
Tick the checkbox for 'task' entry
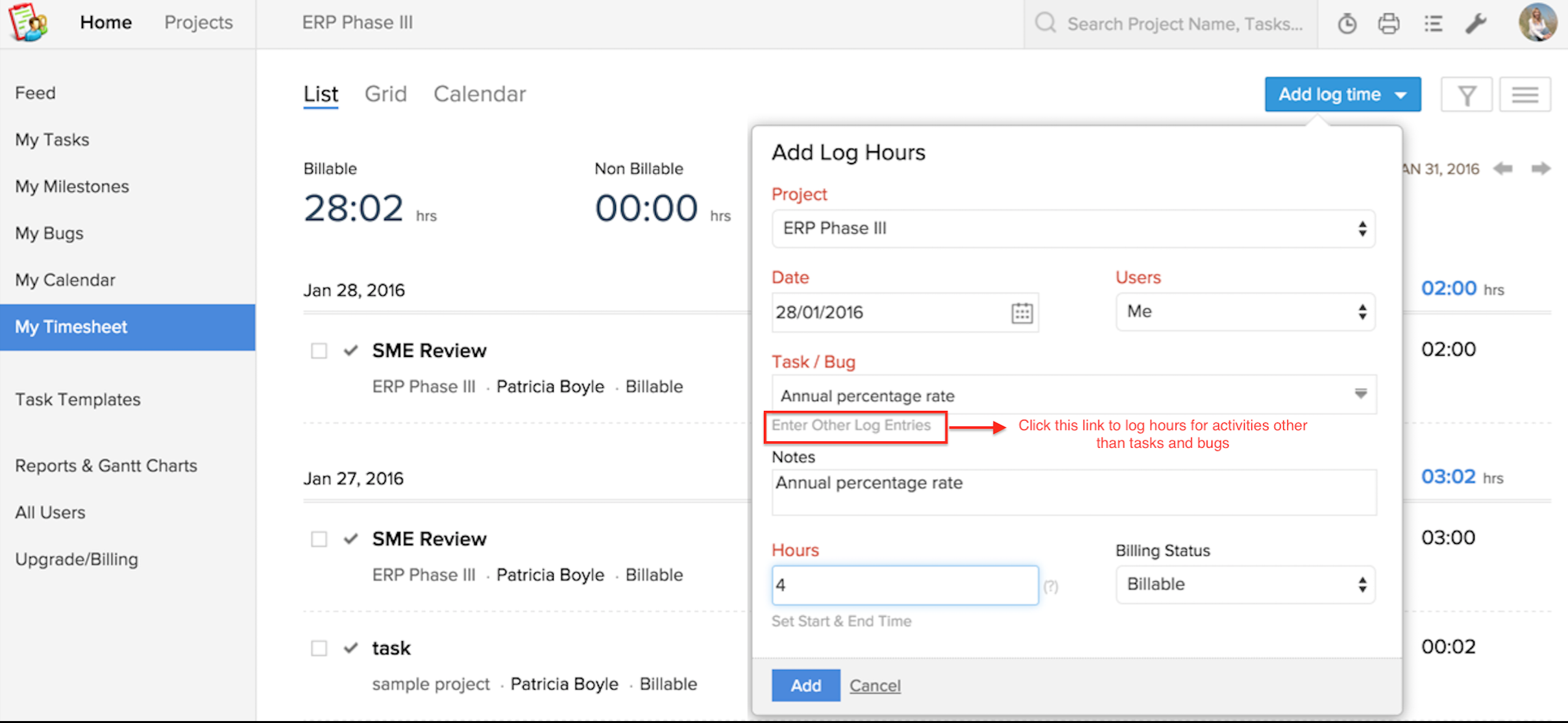(x=319, y=648)
